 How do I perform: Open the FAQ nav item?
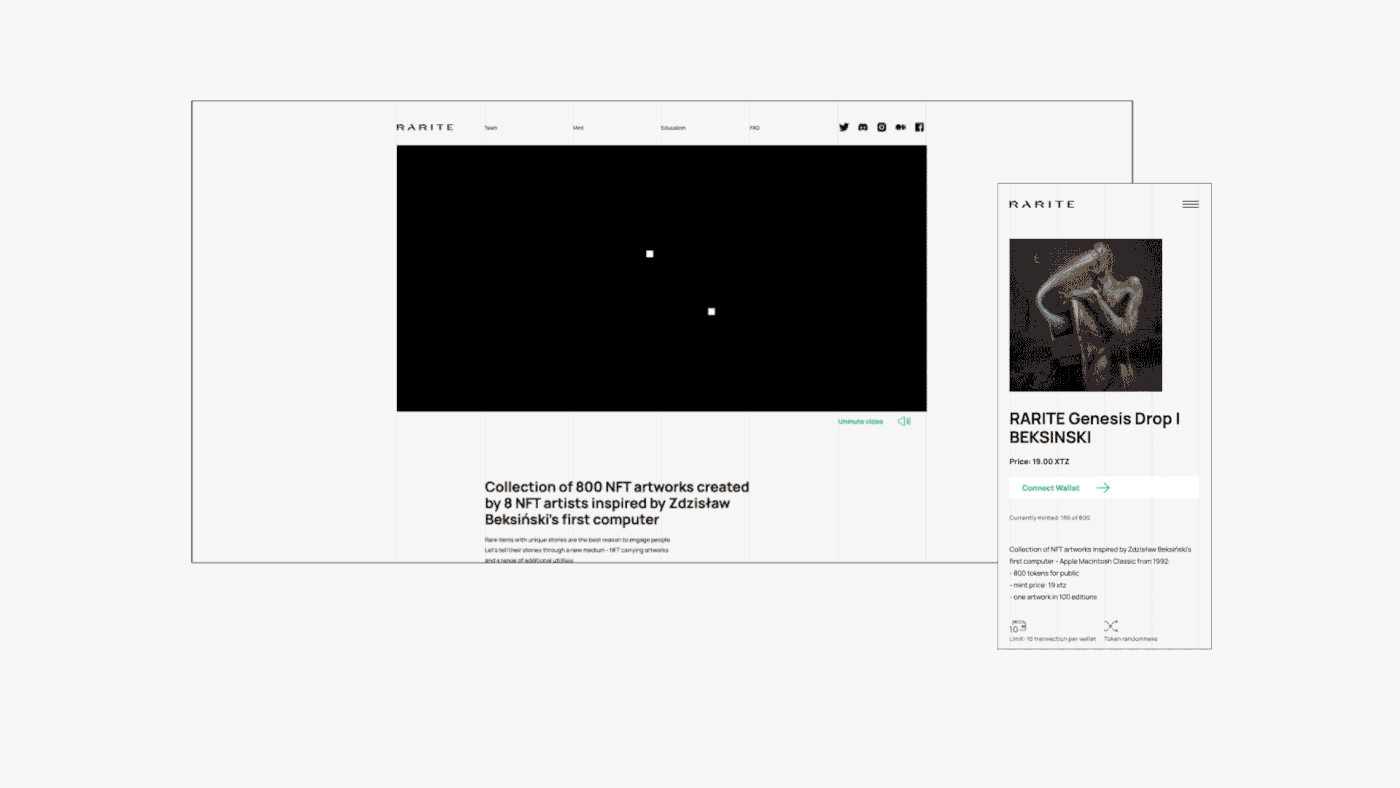(755, 128)
